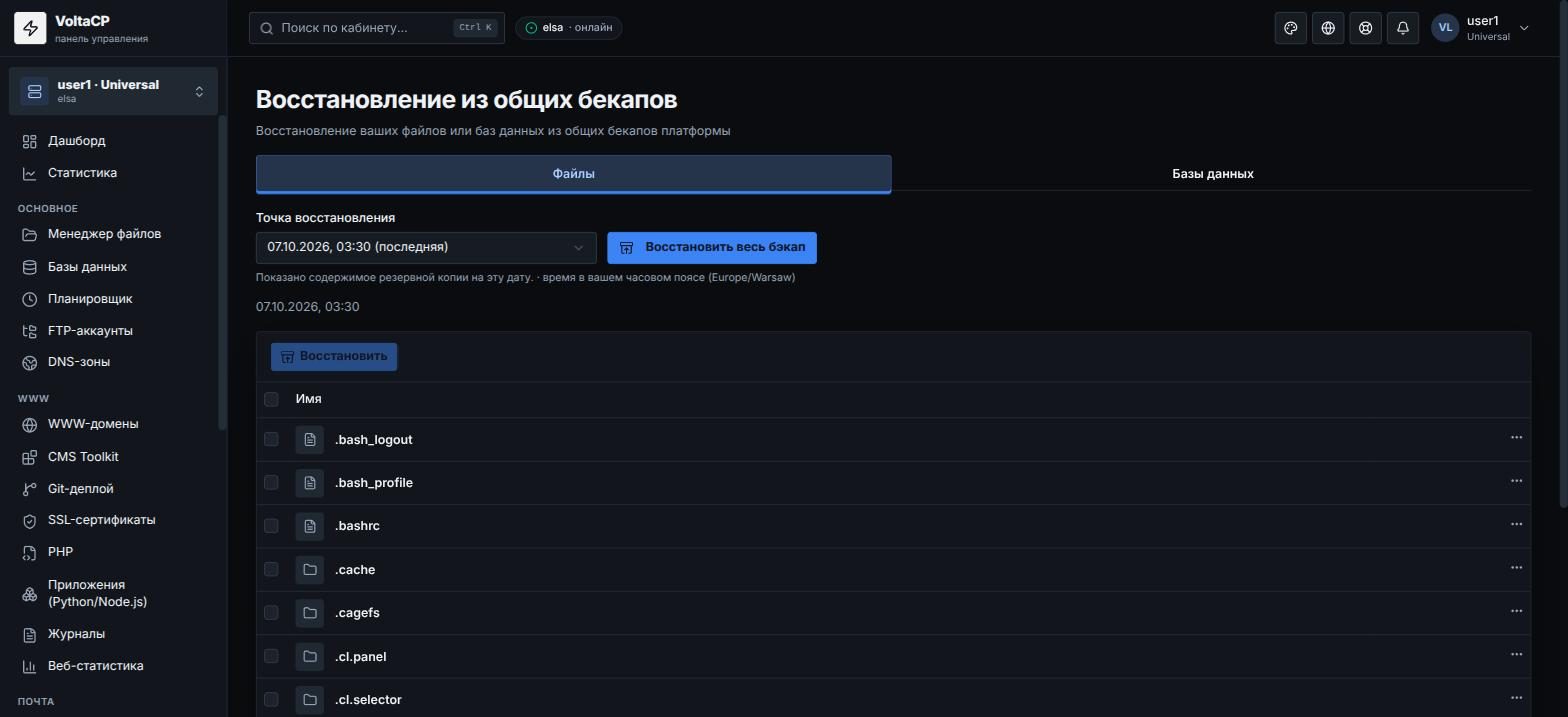The image size is (1568, 717).
Task: Check the .bash_profile checkbox
Action: tap(271, 482)
